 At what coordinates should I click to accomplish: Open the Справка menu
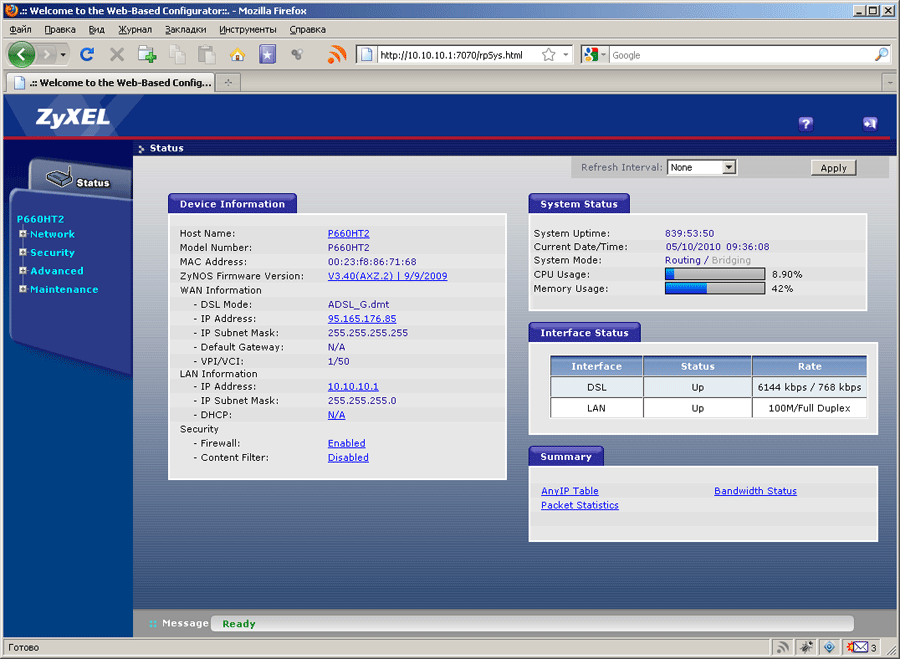307,29
